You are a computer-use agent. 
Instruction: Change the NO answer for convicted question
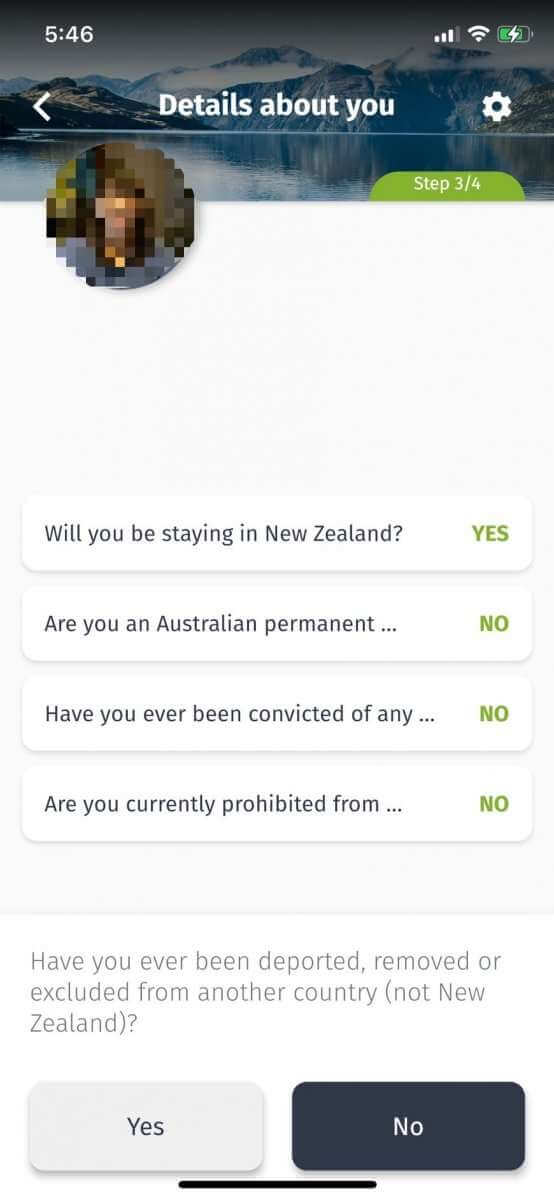pyautogui.click(x=494, y=713)
